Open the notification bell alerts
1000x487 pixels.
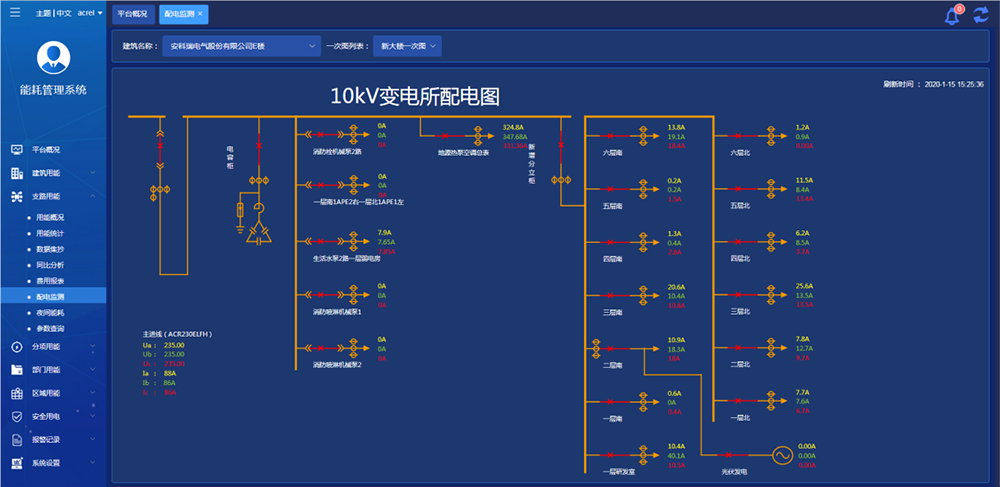952,16
